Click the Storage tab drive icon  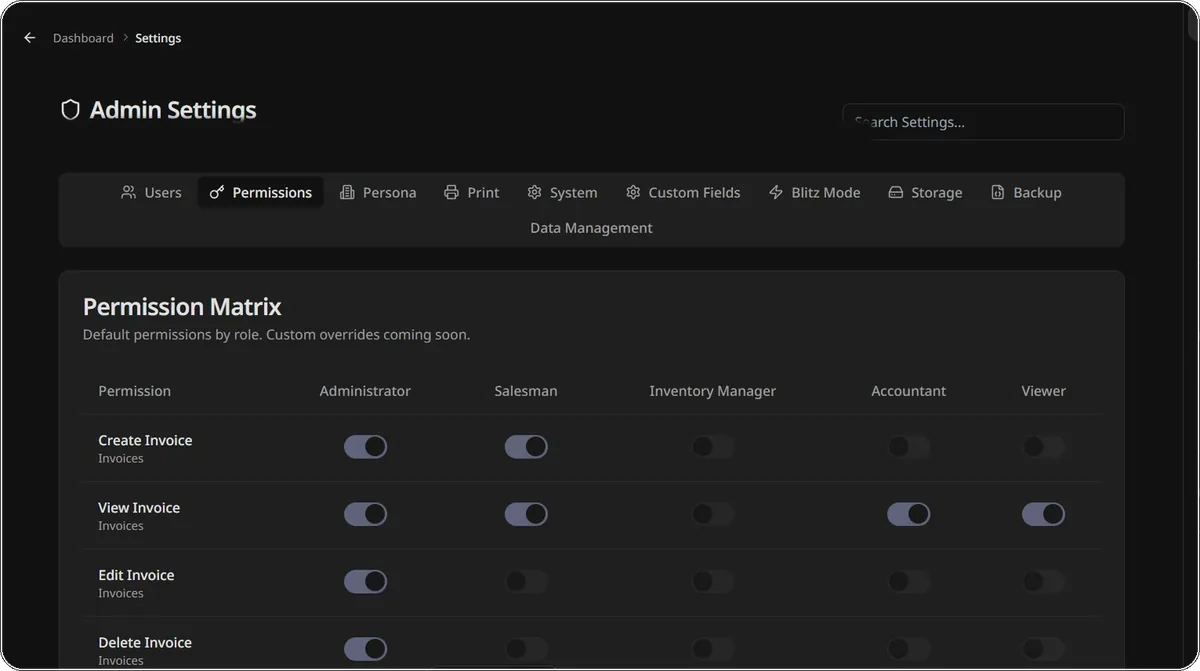(x=896, y=192)
